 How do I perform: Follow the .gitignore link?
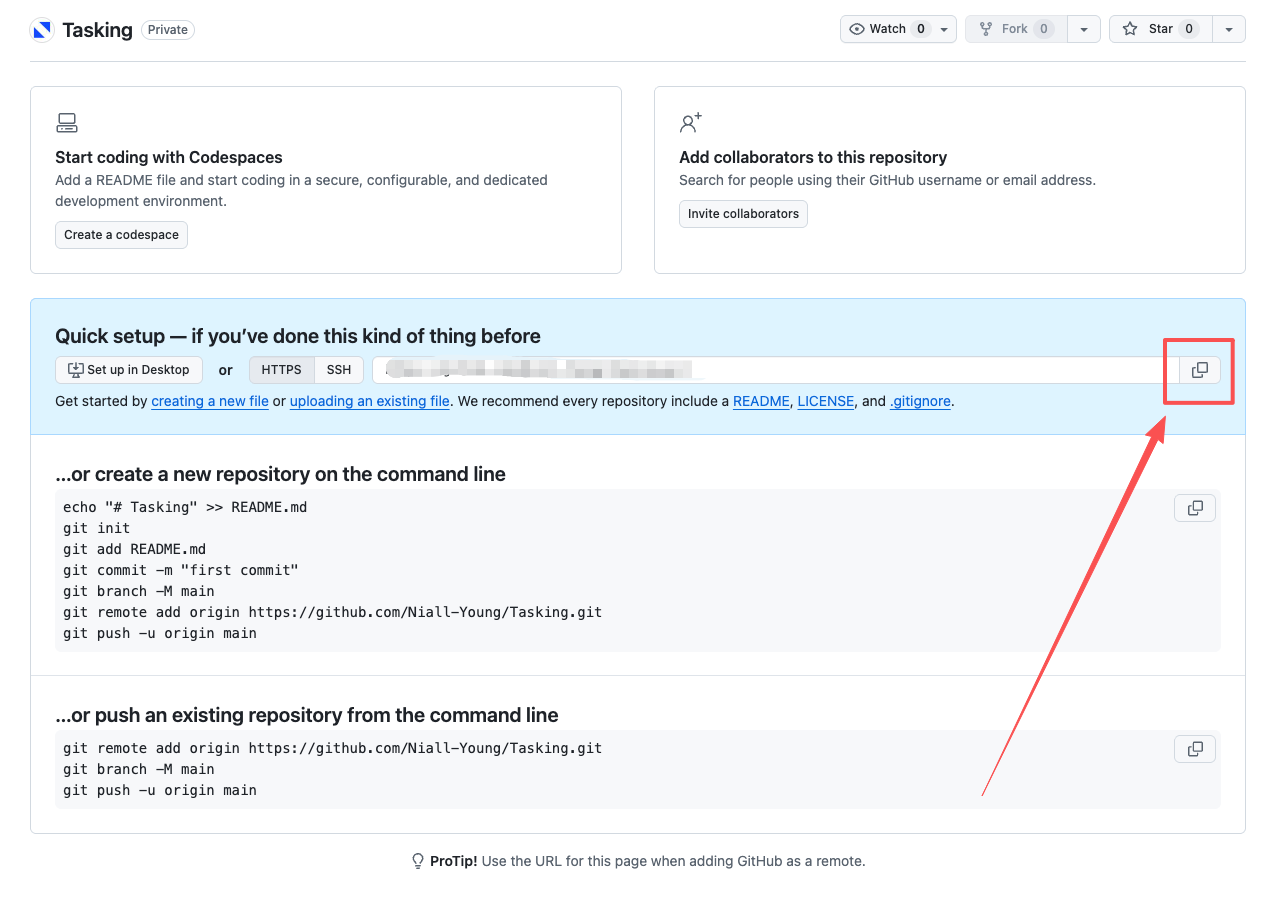point(920,401)
